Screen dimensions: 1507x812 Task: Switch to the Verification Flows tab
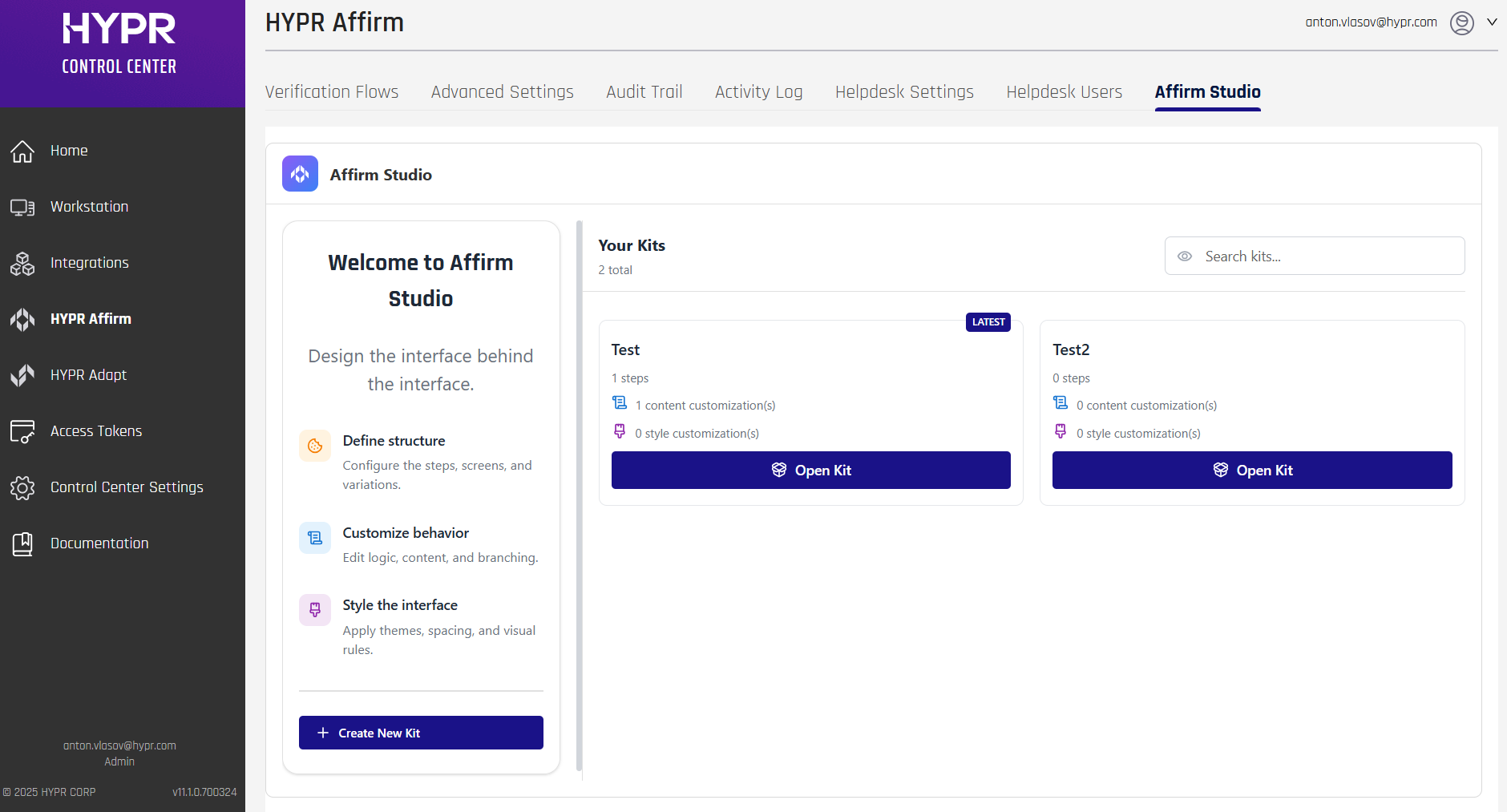pos(331,92)
